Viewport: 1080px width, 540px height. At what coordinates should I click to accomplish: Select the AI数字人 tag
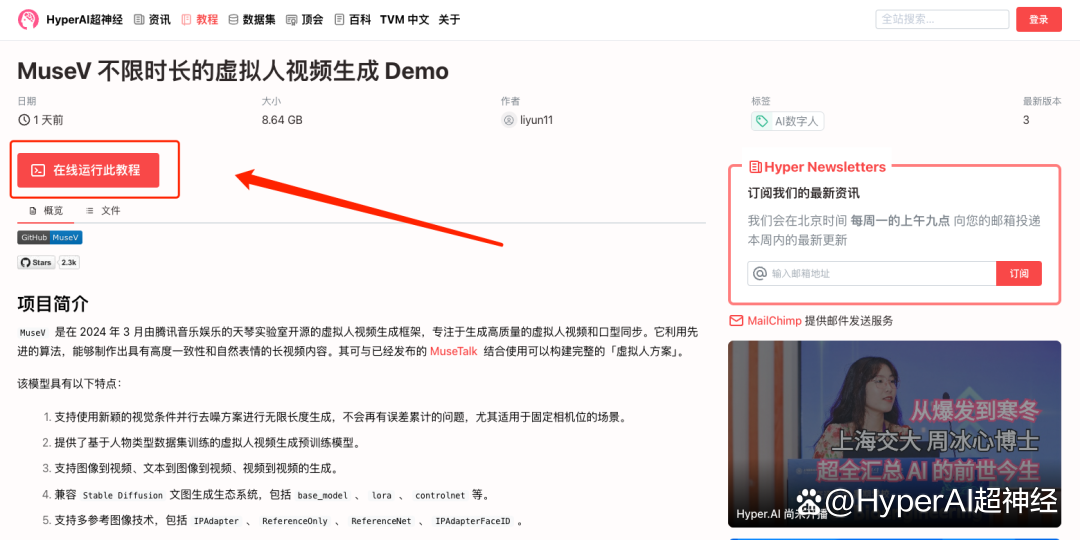point(787,121)
